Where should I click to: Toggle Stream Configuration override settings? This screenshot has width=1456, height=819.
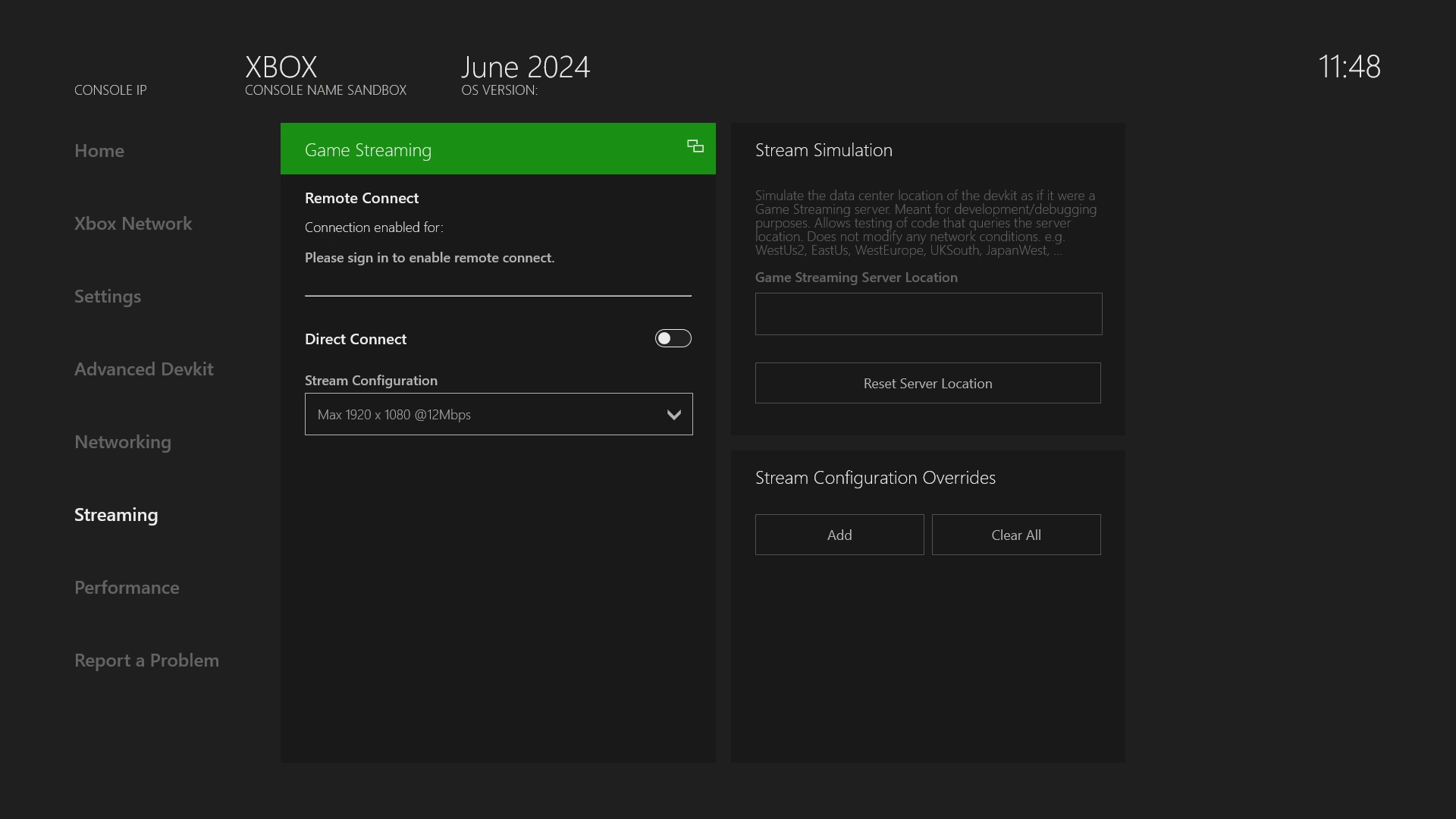tap(840, 534)
